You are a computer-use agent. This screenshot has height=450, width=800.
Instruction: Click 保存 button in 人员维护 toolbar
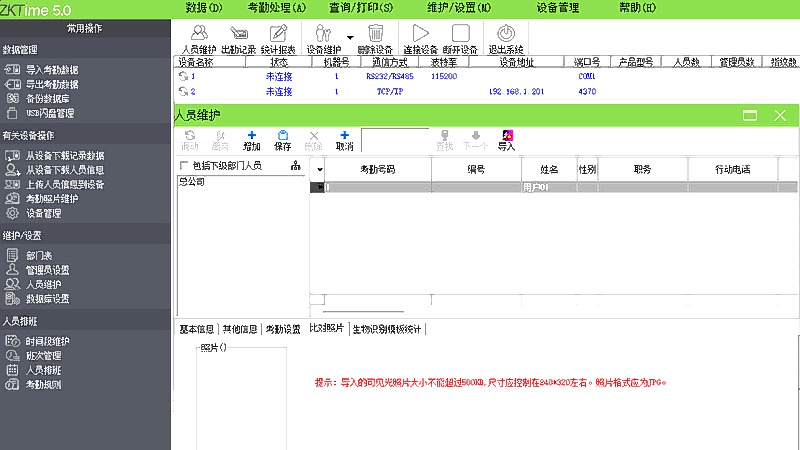tap(282, 140)
